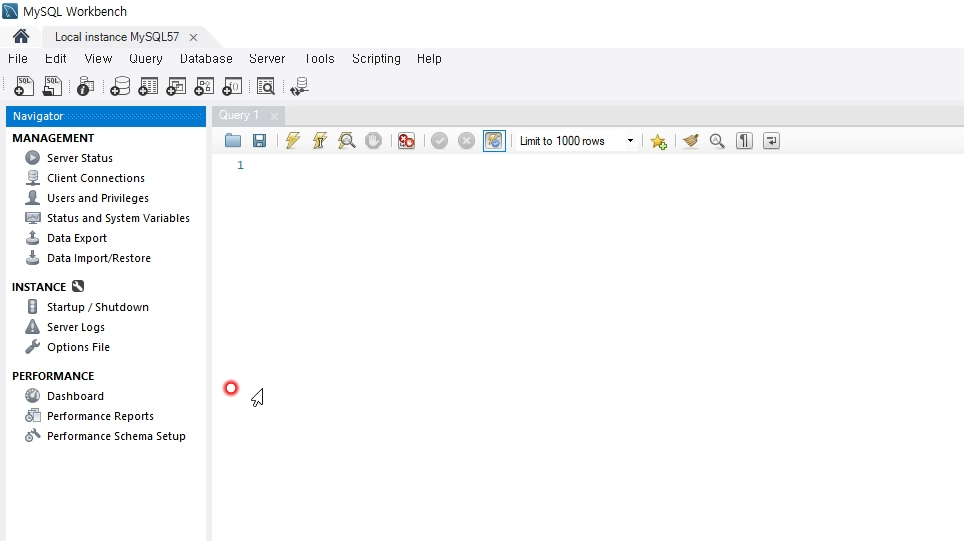964x541 pixels.
Task: Open Options File
Action: tap(78, 347)
